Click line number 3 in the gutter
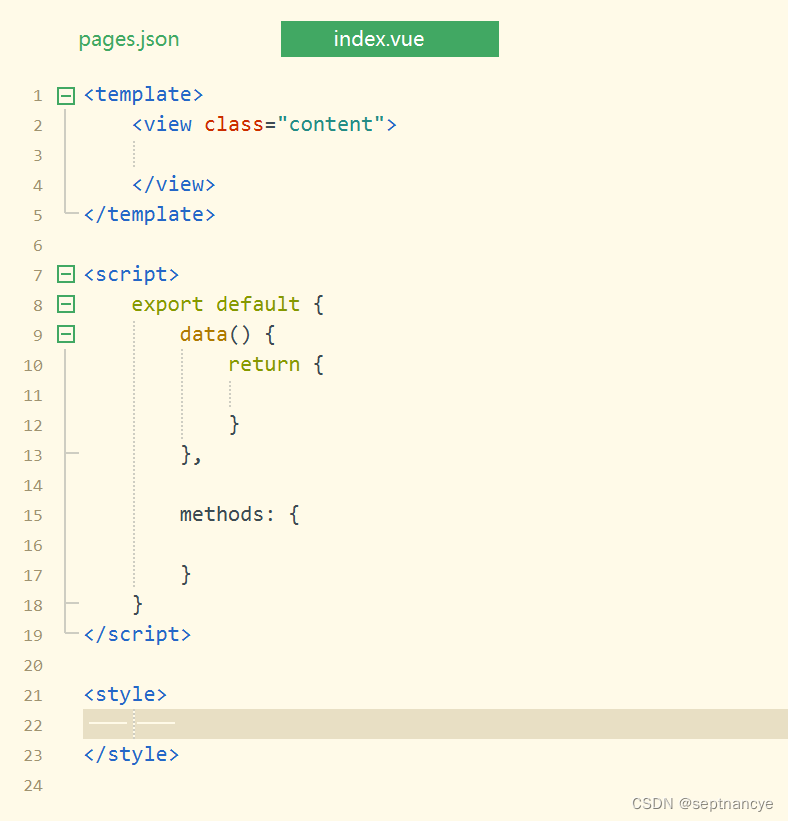 (x=38, y=156)
